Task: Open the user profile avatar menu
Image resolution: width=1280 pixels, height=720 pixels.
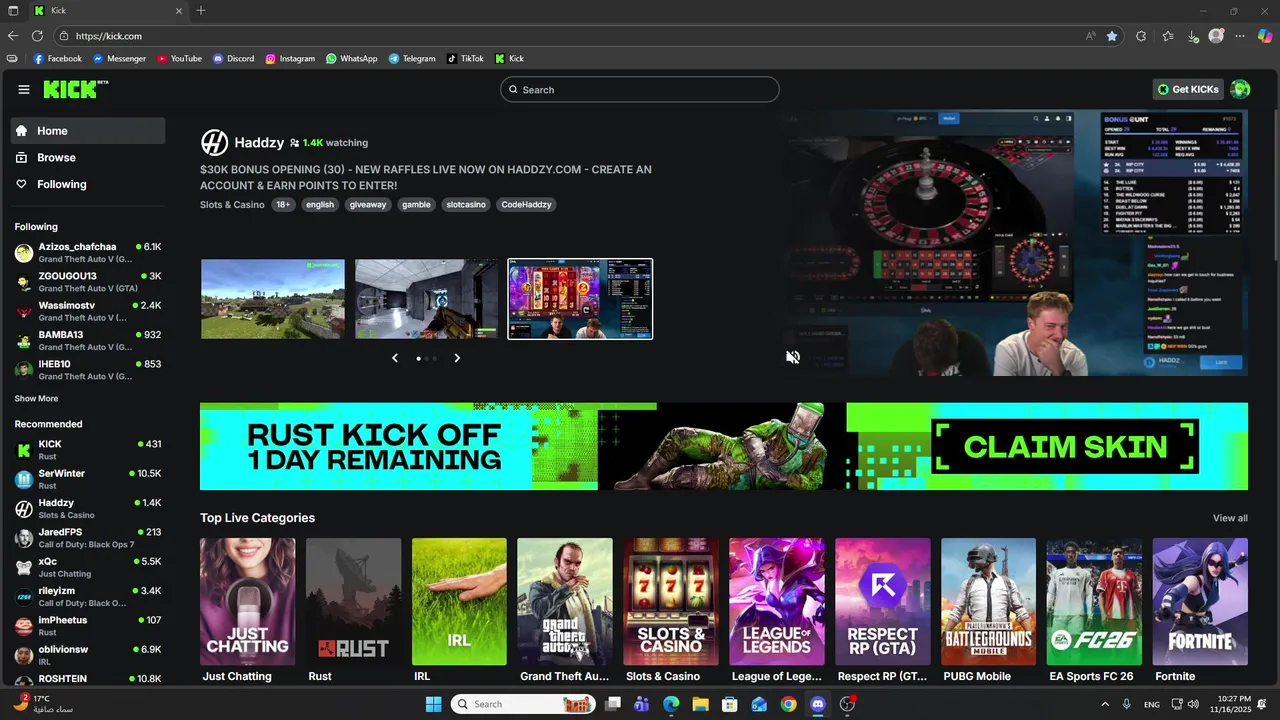Action: pyautogui.click(x=1240, y=89)
